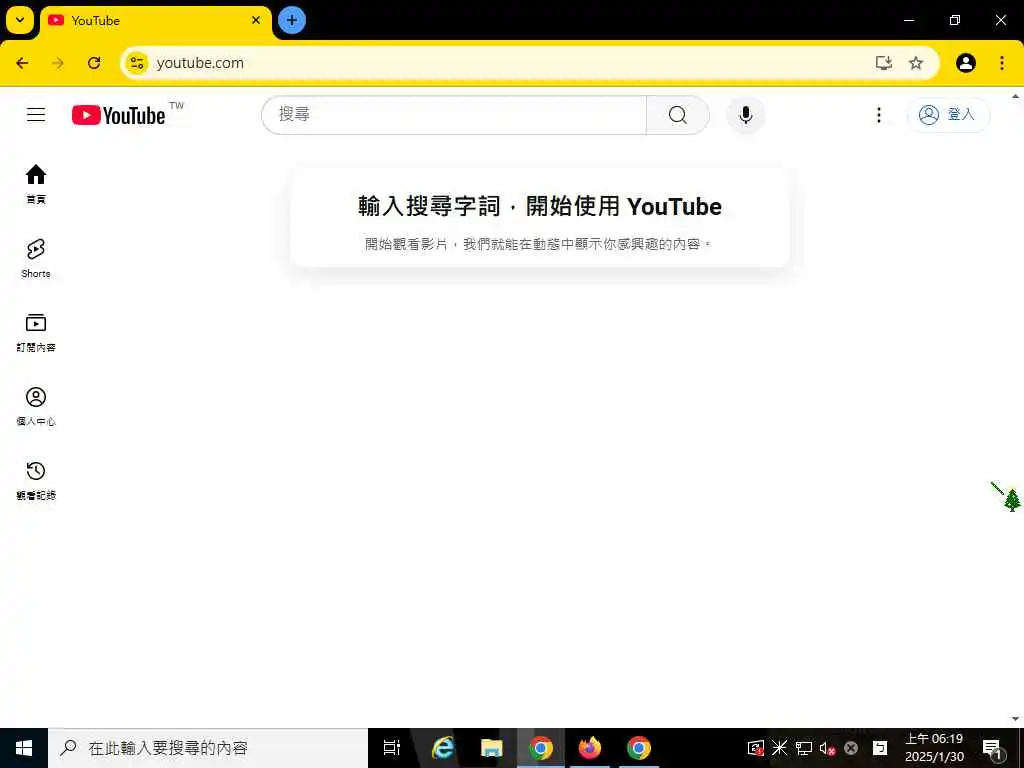Viewport: 1024px width, 768px height.
Task: Open YouTube settings three-dot menu
Action: point(878,115)
